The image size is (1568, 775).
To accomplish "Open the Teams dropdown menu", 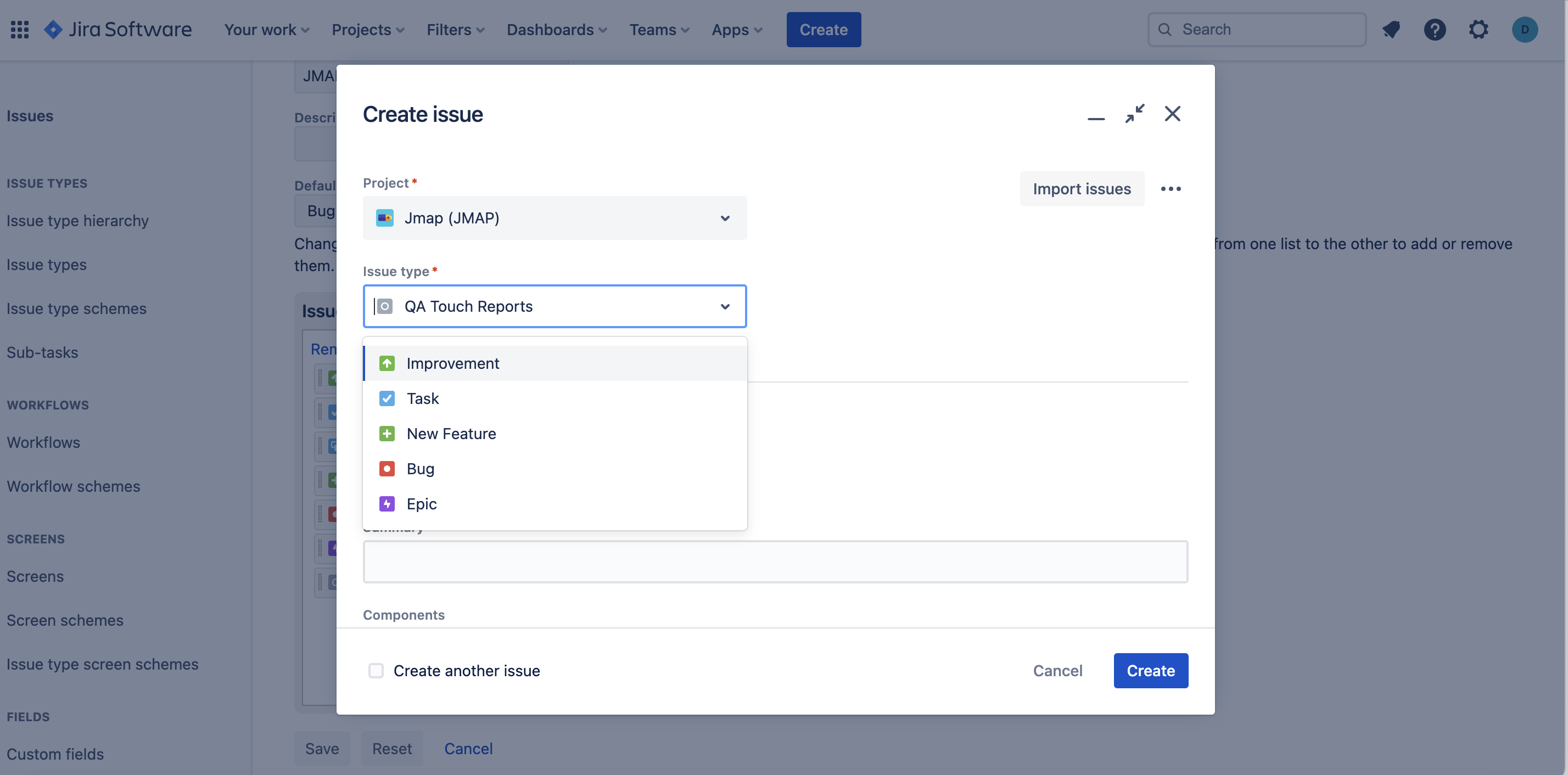I will [x=659, y=29].
